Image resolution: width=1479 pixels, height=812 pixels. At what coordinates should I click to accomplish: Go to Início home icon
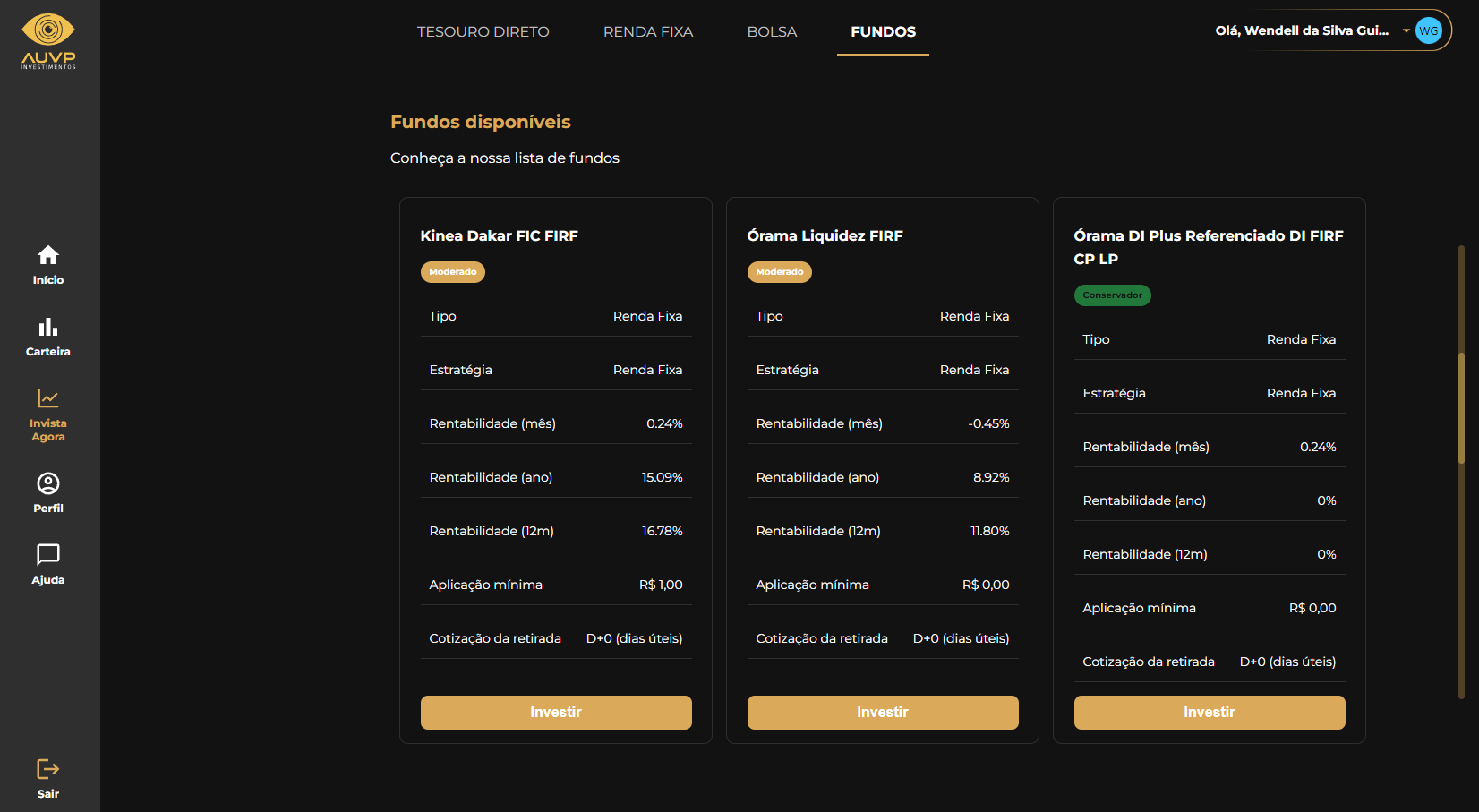(x=48, y=255)
